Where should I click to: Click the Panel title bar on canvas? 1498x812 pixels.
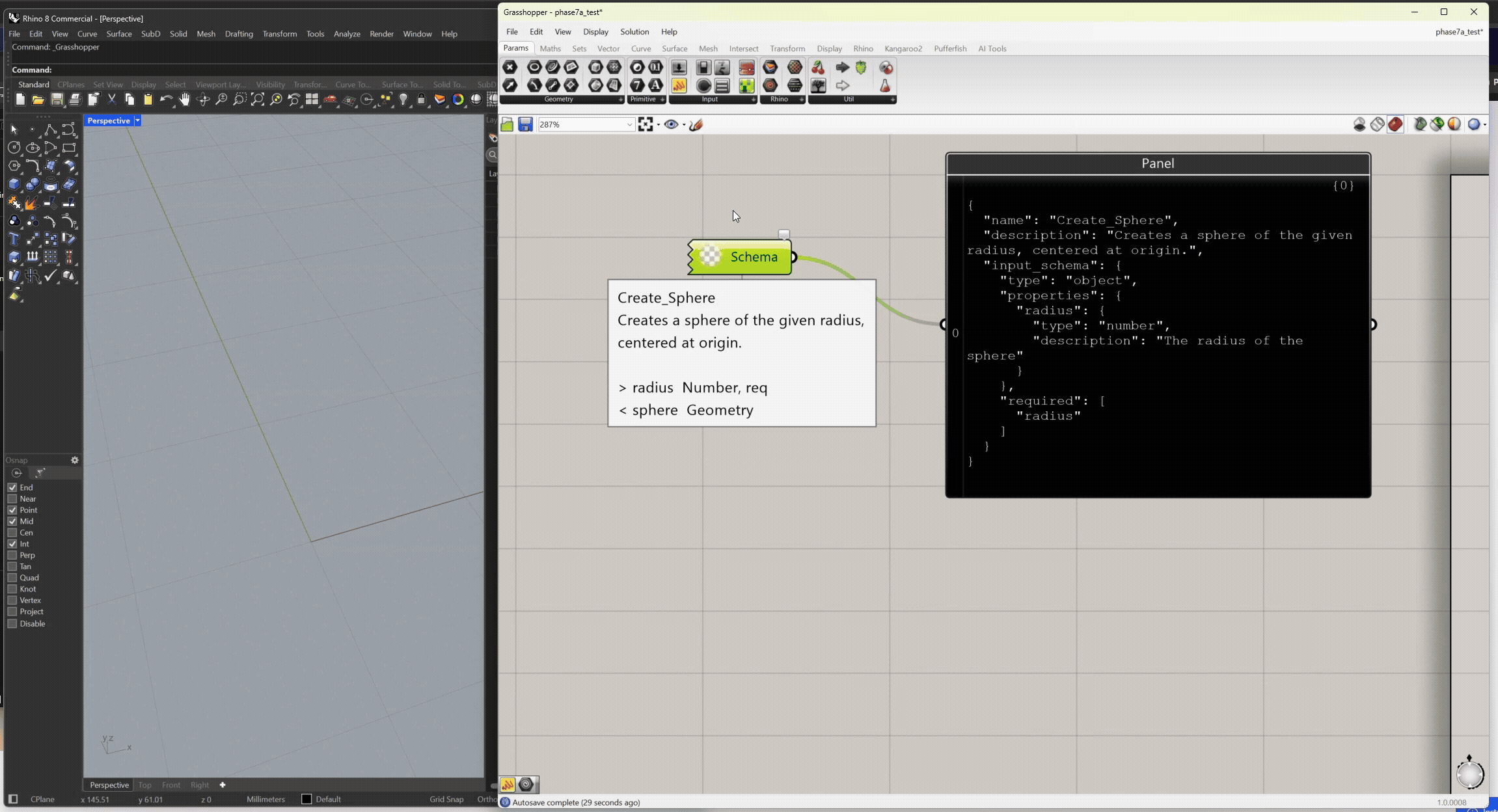pyautogui.click(x=1158, y=164)
